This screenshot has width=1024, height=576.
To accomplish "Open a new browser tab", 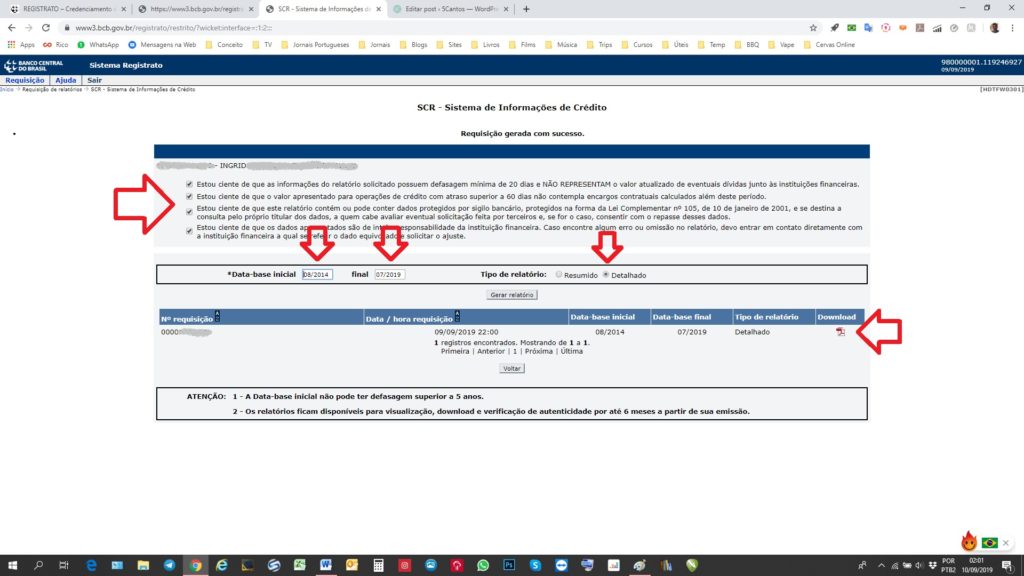I will tap(526, 9).
